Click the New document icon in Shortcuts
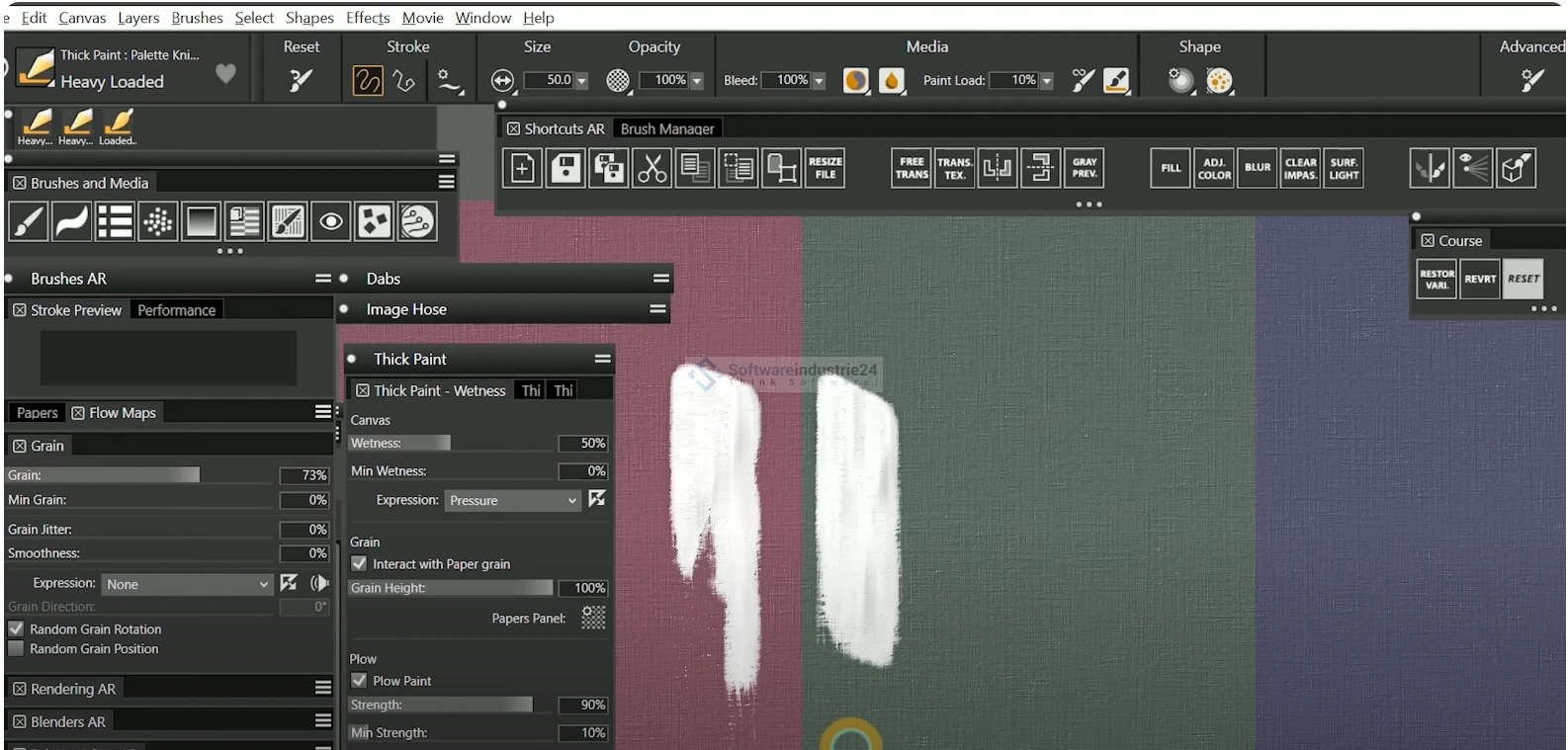1568x750 pixels. (x=522, y=169)
